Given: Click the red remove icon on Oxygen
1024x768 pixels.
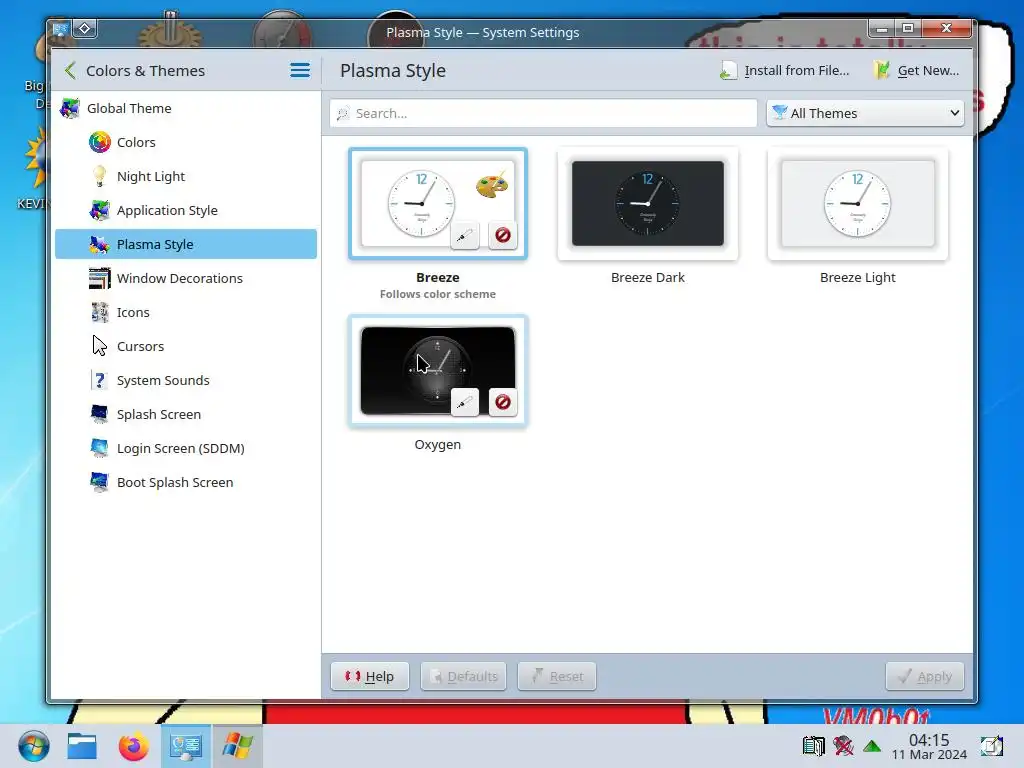Looking at the screenshot, I should [503, 402].
